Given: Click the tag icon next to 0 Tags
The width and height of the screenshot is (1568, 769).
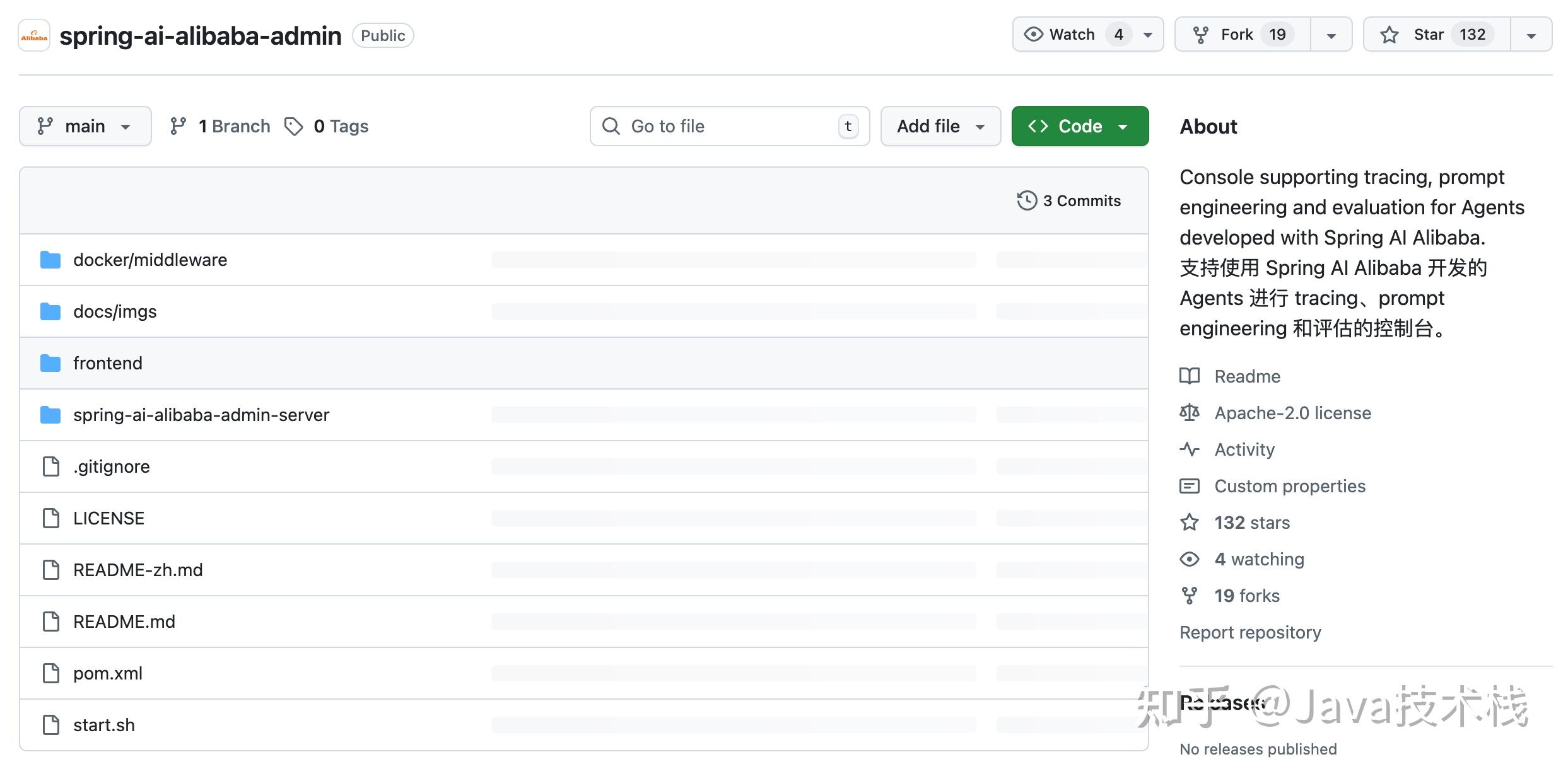Looking at the screenshot, I should 294,127.
